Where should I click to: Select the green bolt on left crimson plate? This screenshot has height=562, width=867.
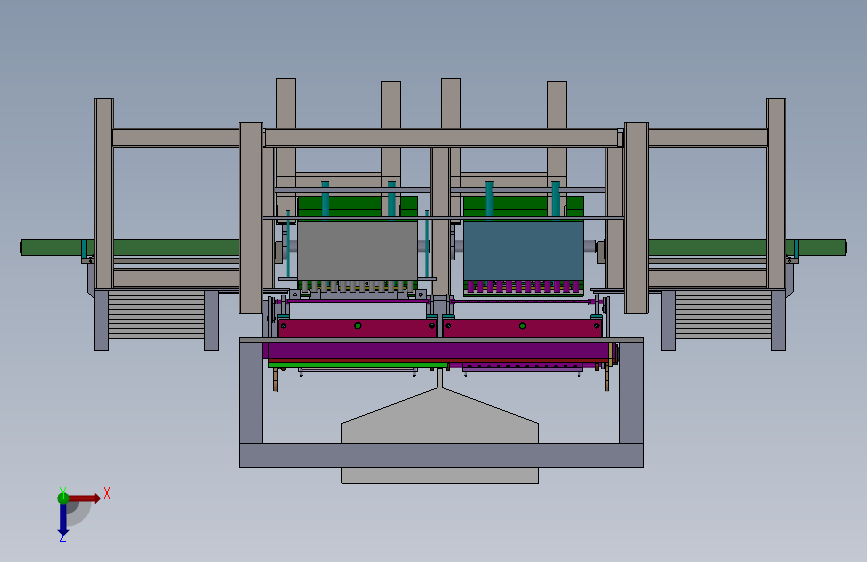(358, 326)
